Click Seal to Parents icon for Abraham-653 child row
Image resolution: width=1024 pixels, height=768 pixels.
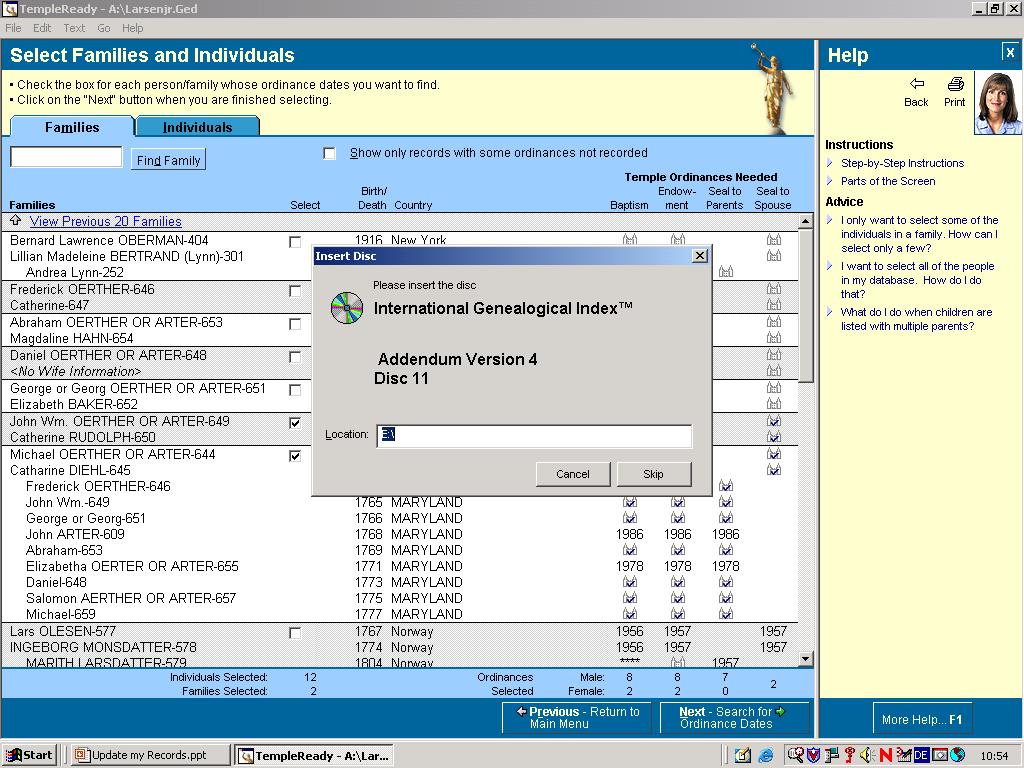726,550
